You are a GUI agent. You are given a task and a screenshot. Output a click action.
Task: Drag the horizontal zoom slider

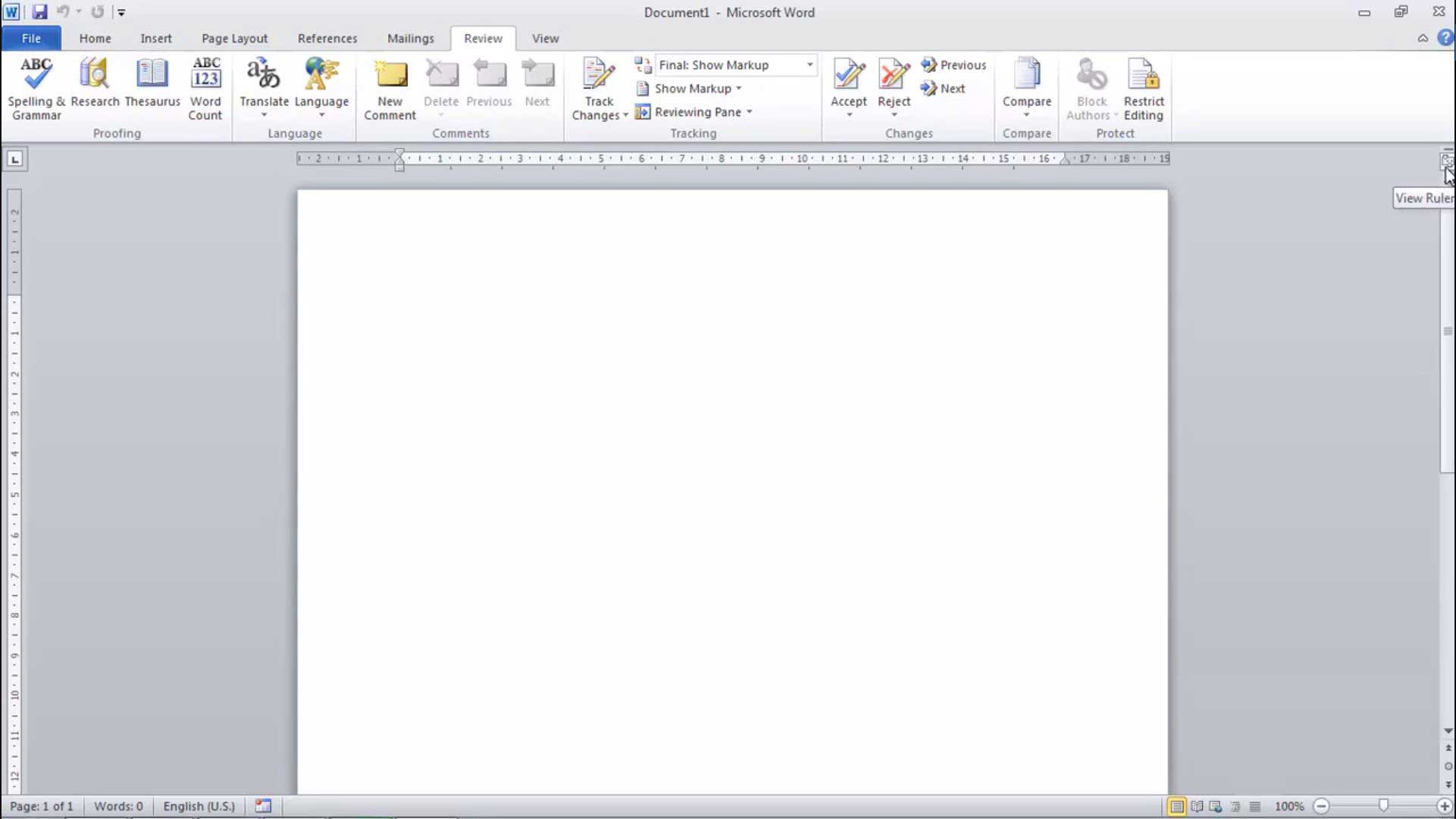click(x=1383, y=806)
